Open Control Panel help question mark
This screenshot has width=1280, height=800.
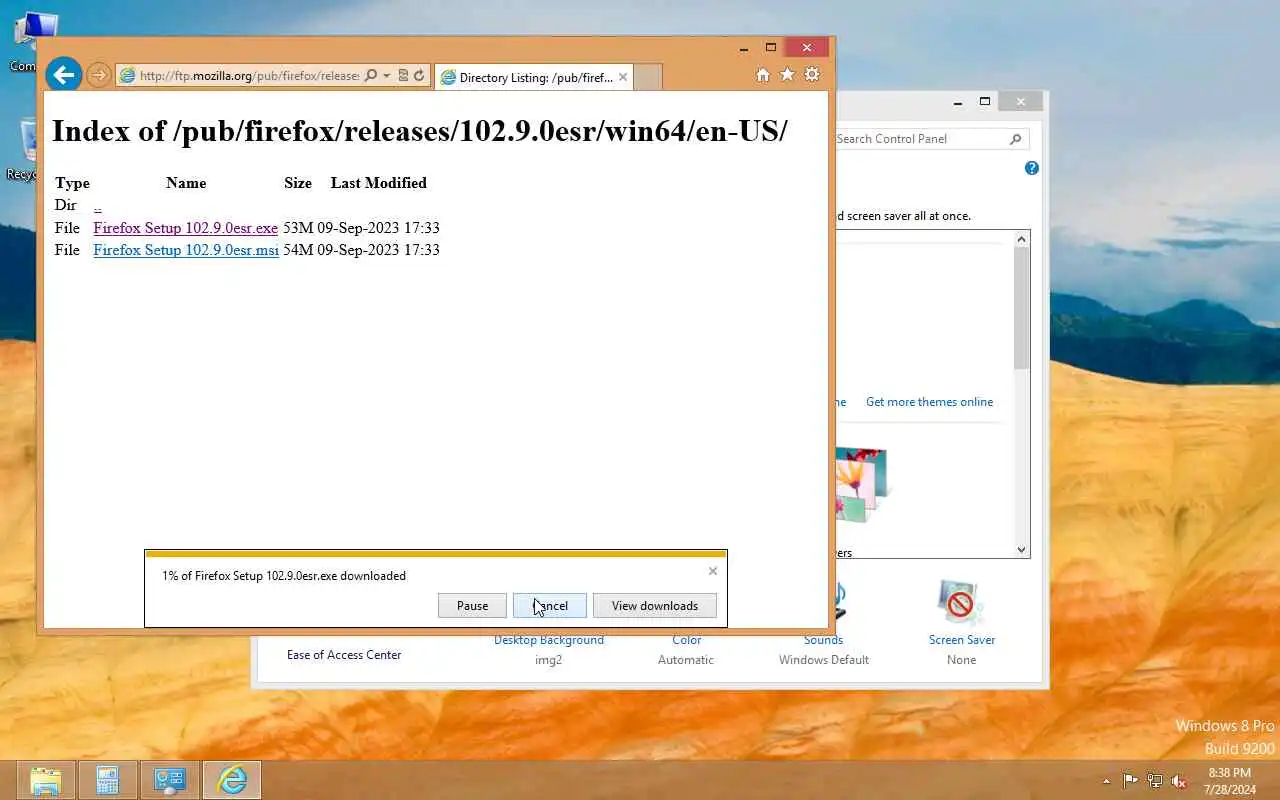point(1032,168)
